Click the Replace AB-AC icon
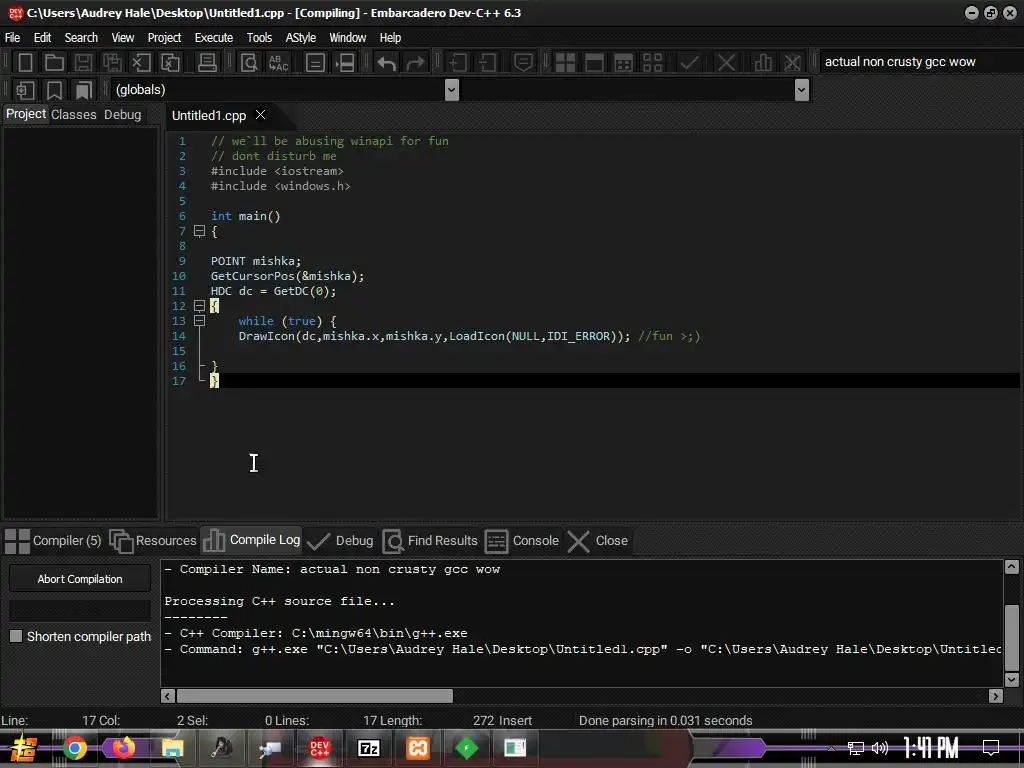The height and width of the screenshot is (768, 1024). coord(278,63)
